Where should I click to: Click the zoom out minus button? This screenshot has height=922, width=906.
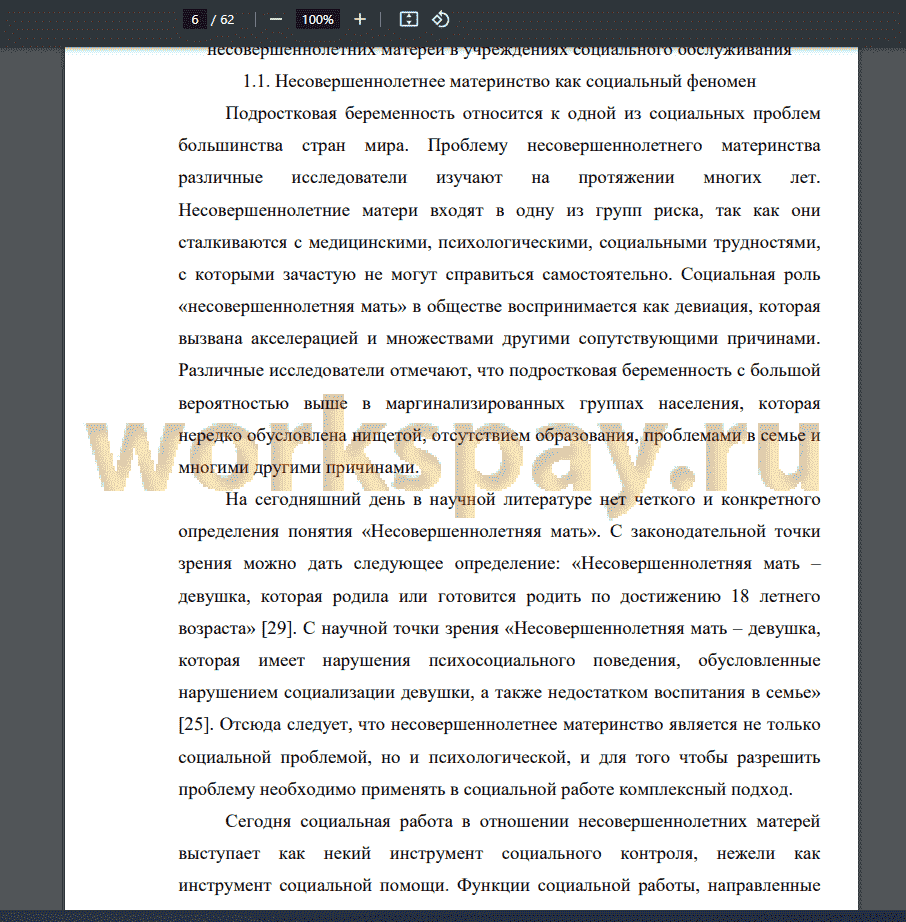point(276,19)
